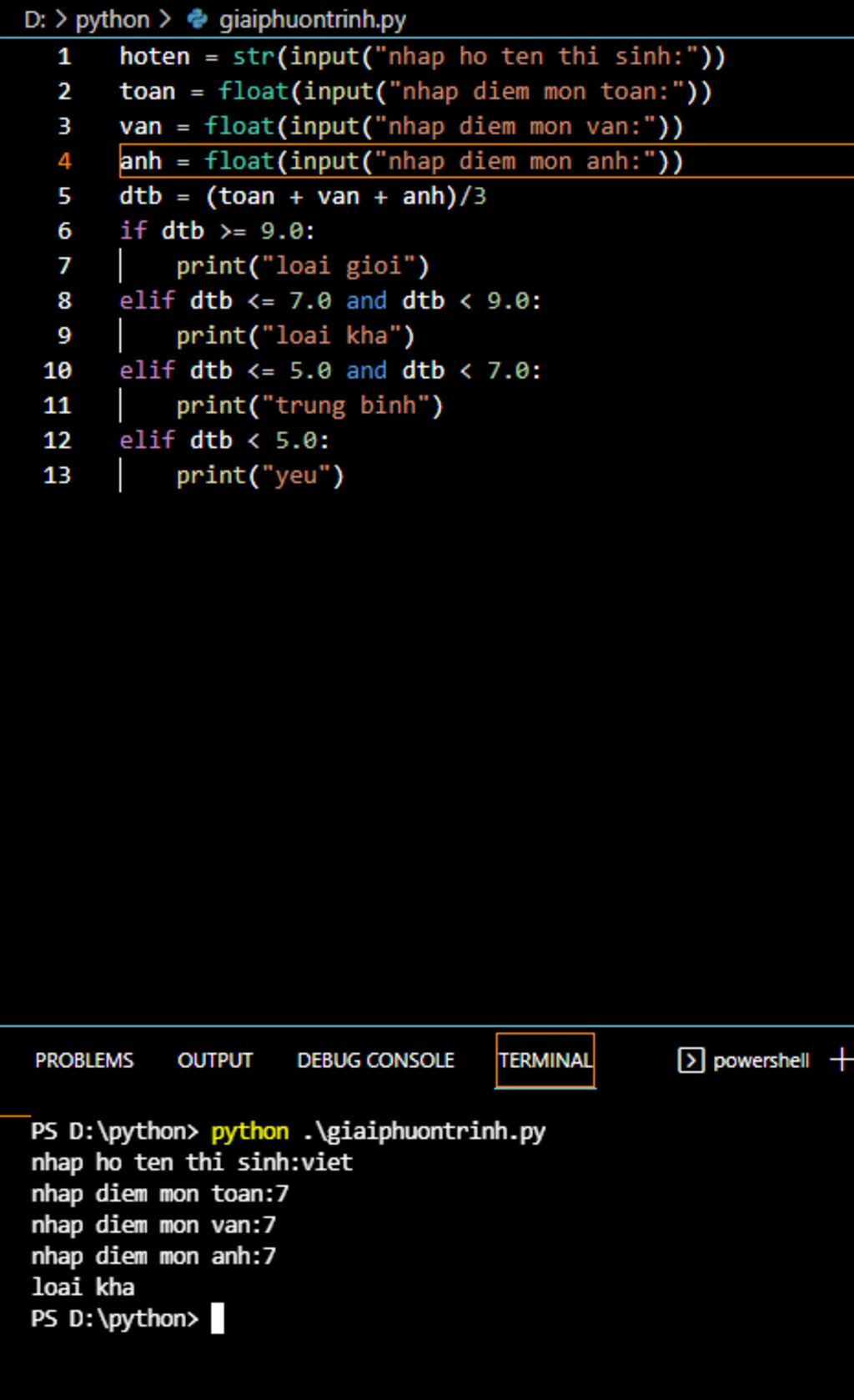
Task: Click the string "yeu" on line 13
Action: pos(296,476)
